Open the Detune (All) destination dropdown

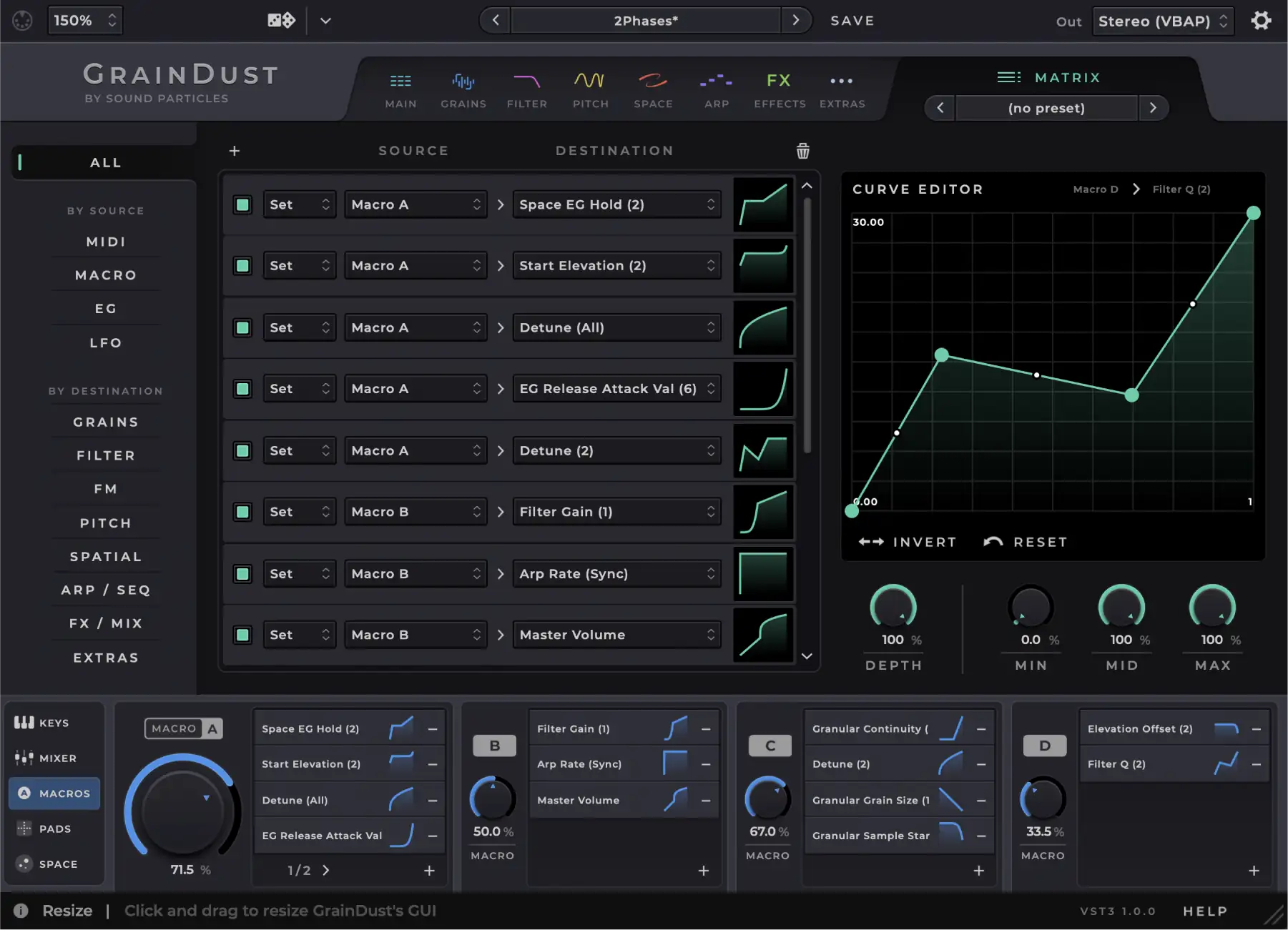coord(616,327)
